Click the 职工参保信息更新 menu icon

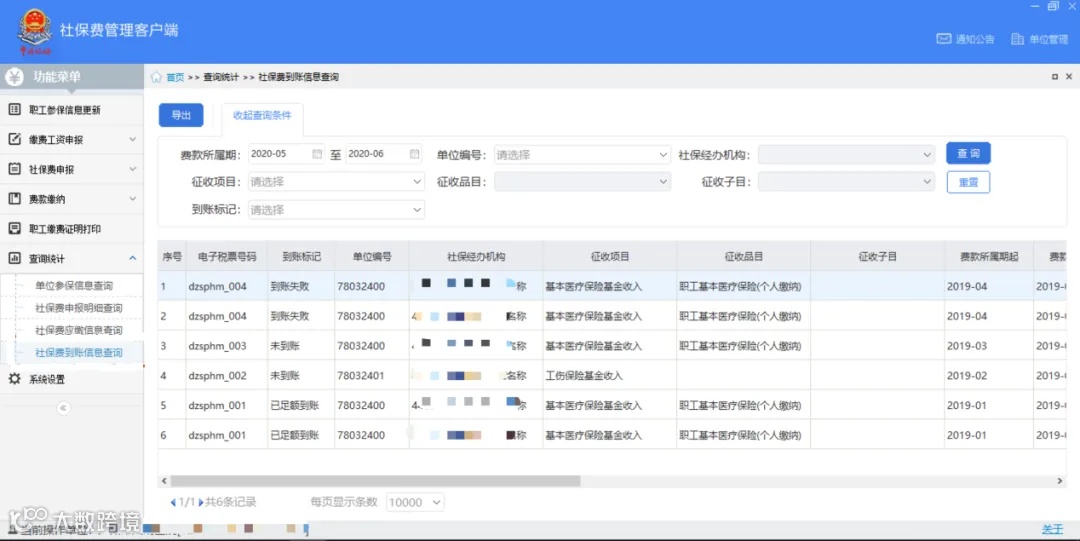pyautogui.click(x=14, y=109)
